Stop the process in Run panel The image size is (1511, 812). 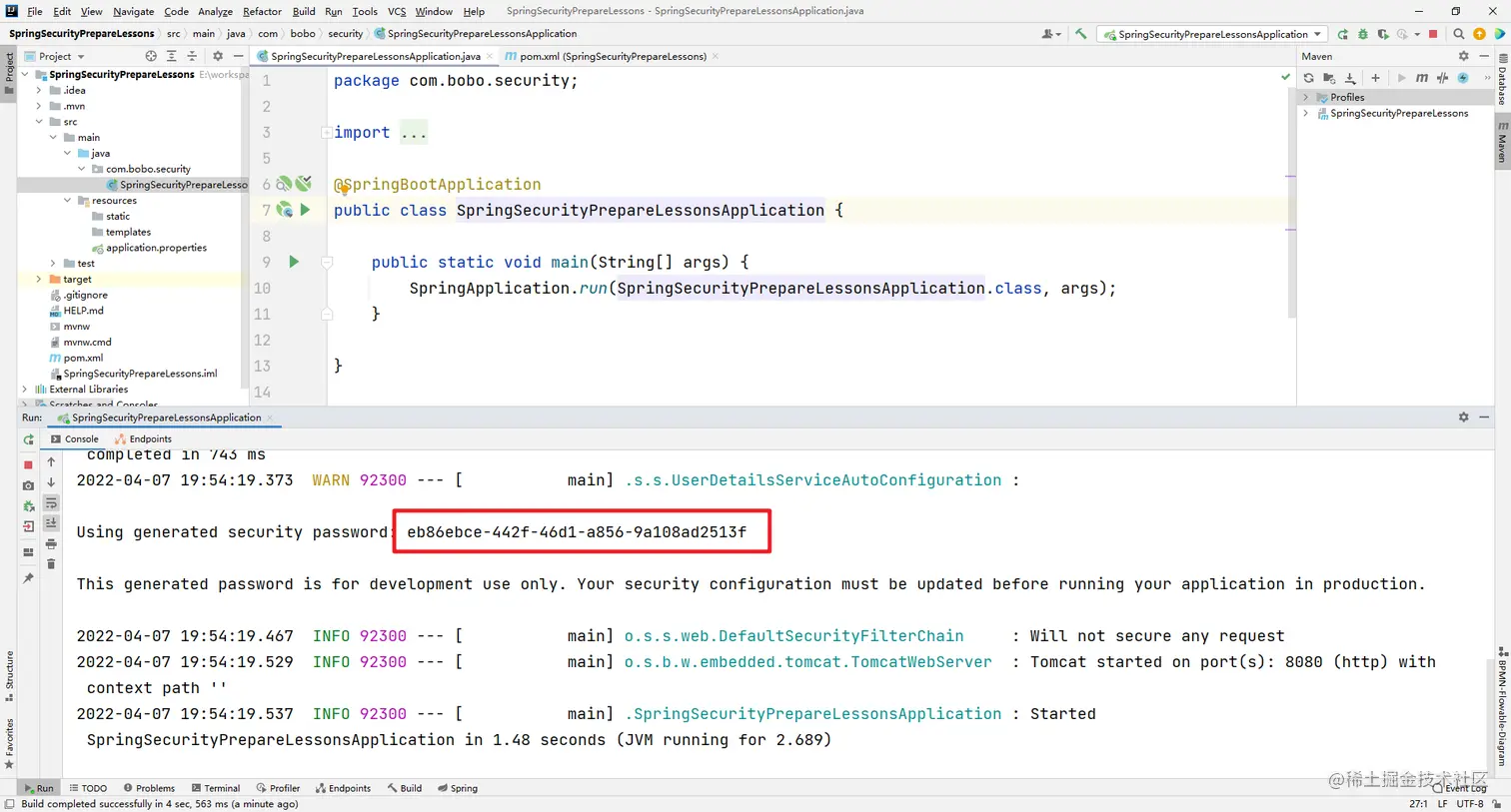tap(28, 464)
